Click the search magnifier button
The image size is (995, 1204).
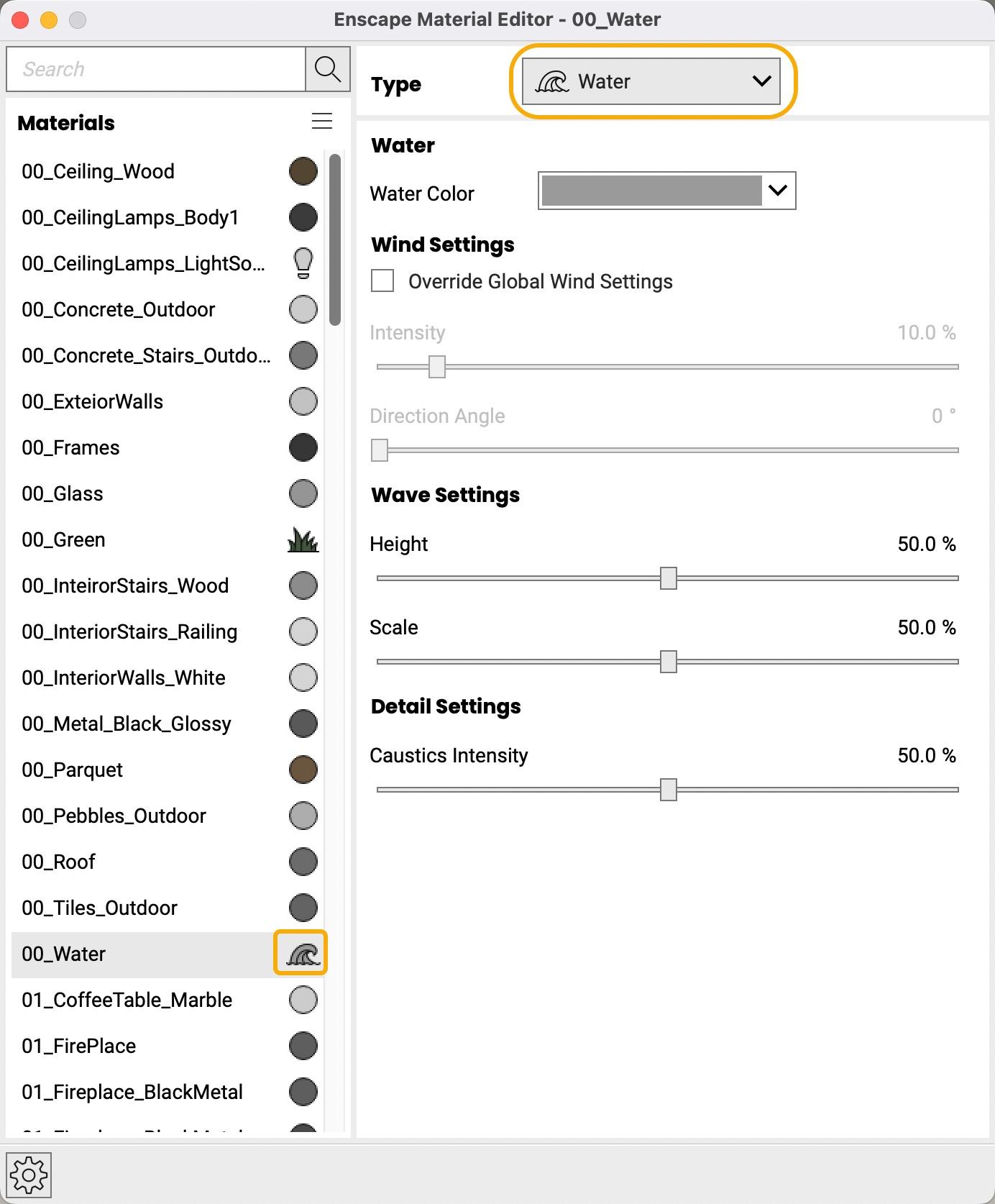[328, 69]
